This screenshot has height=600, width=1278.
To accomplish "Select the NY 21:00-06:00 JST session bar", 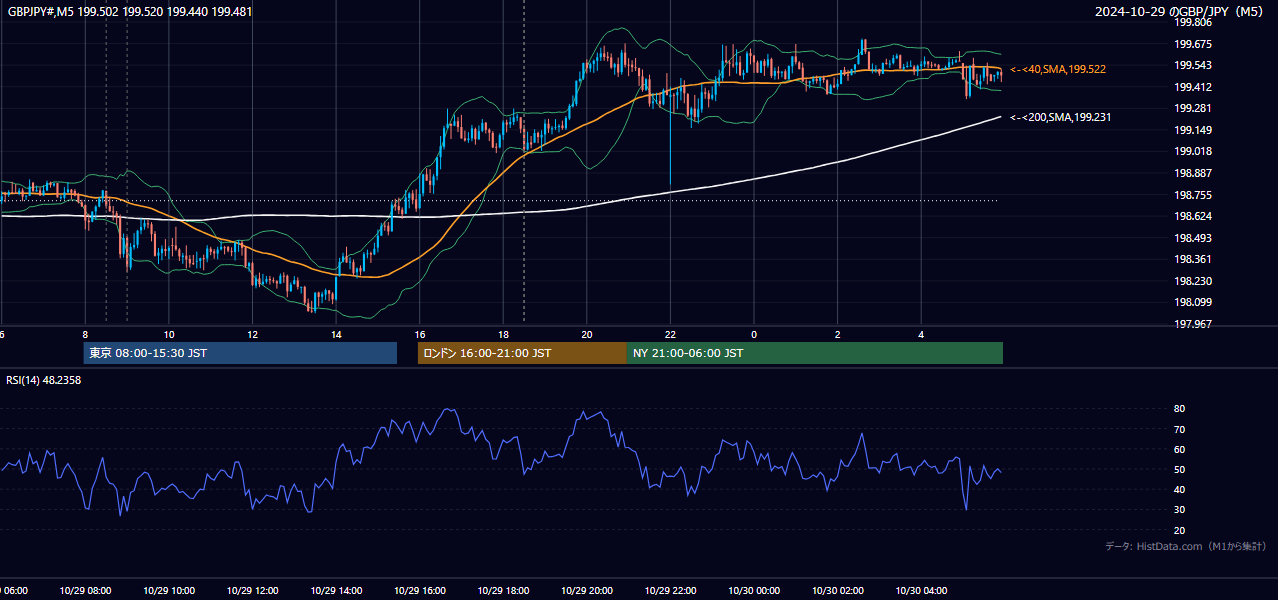I will point(815,353).
